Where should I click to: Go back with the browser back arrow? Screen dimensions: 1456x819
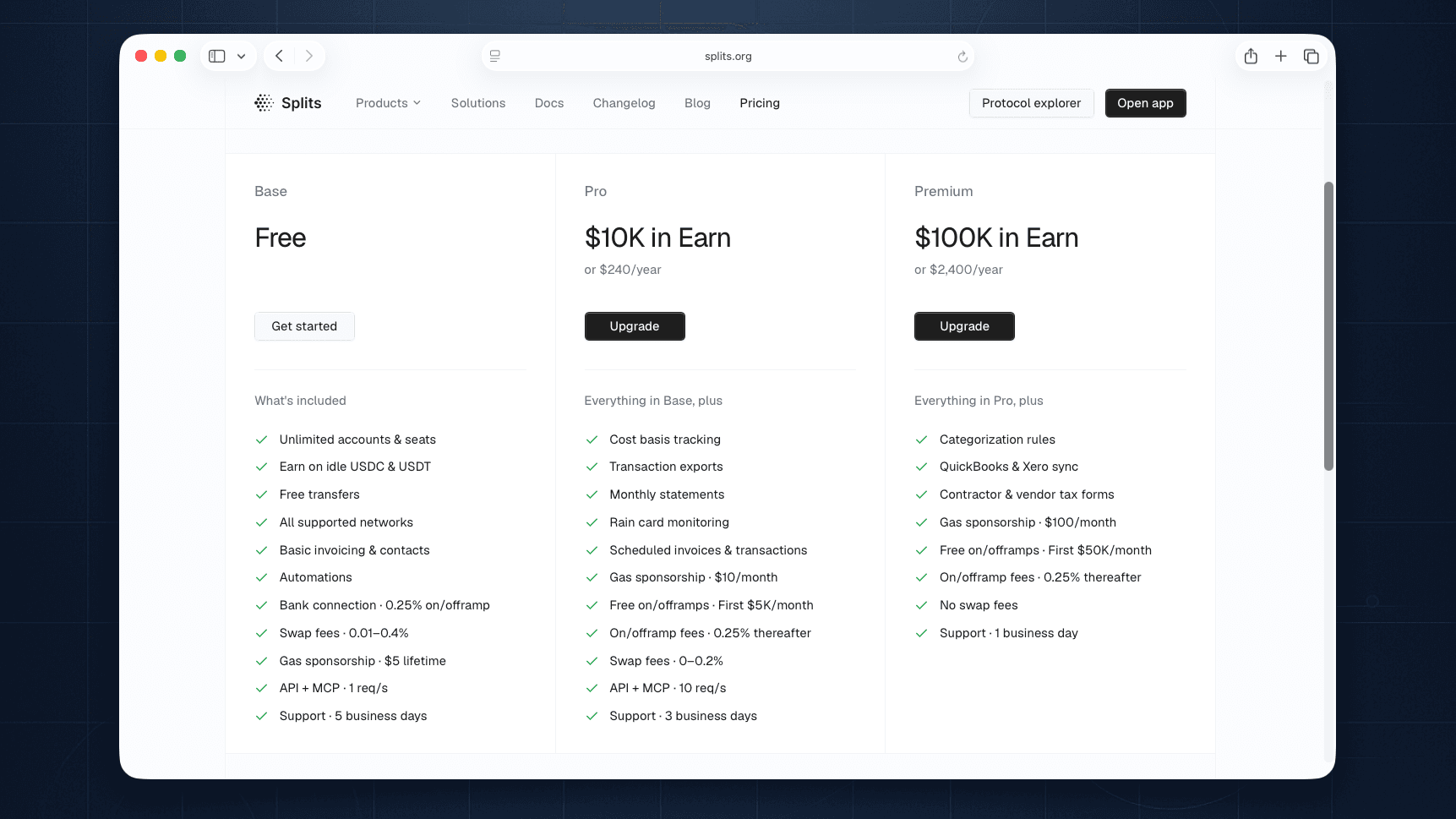279,56
